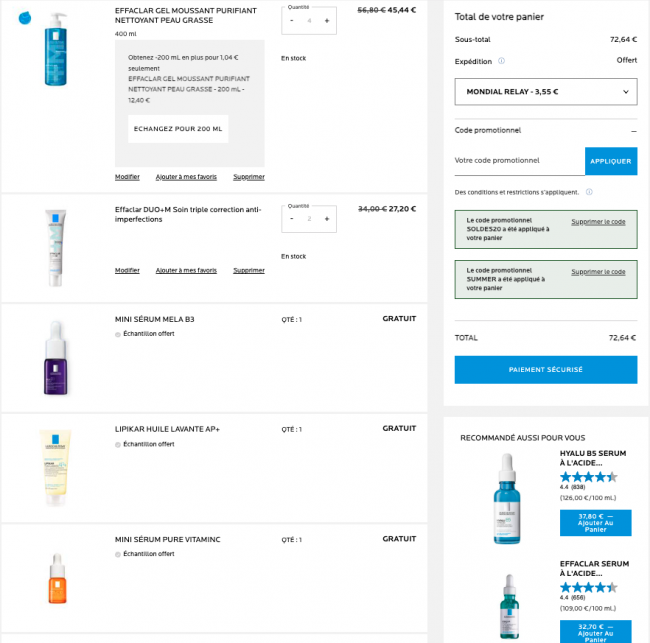The image size is (650, 643).
Task: Decrease quantity of Effaclar DUO+M
Action: [x=292, y=219]
